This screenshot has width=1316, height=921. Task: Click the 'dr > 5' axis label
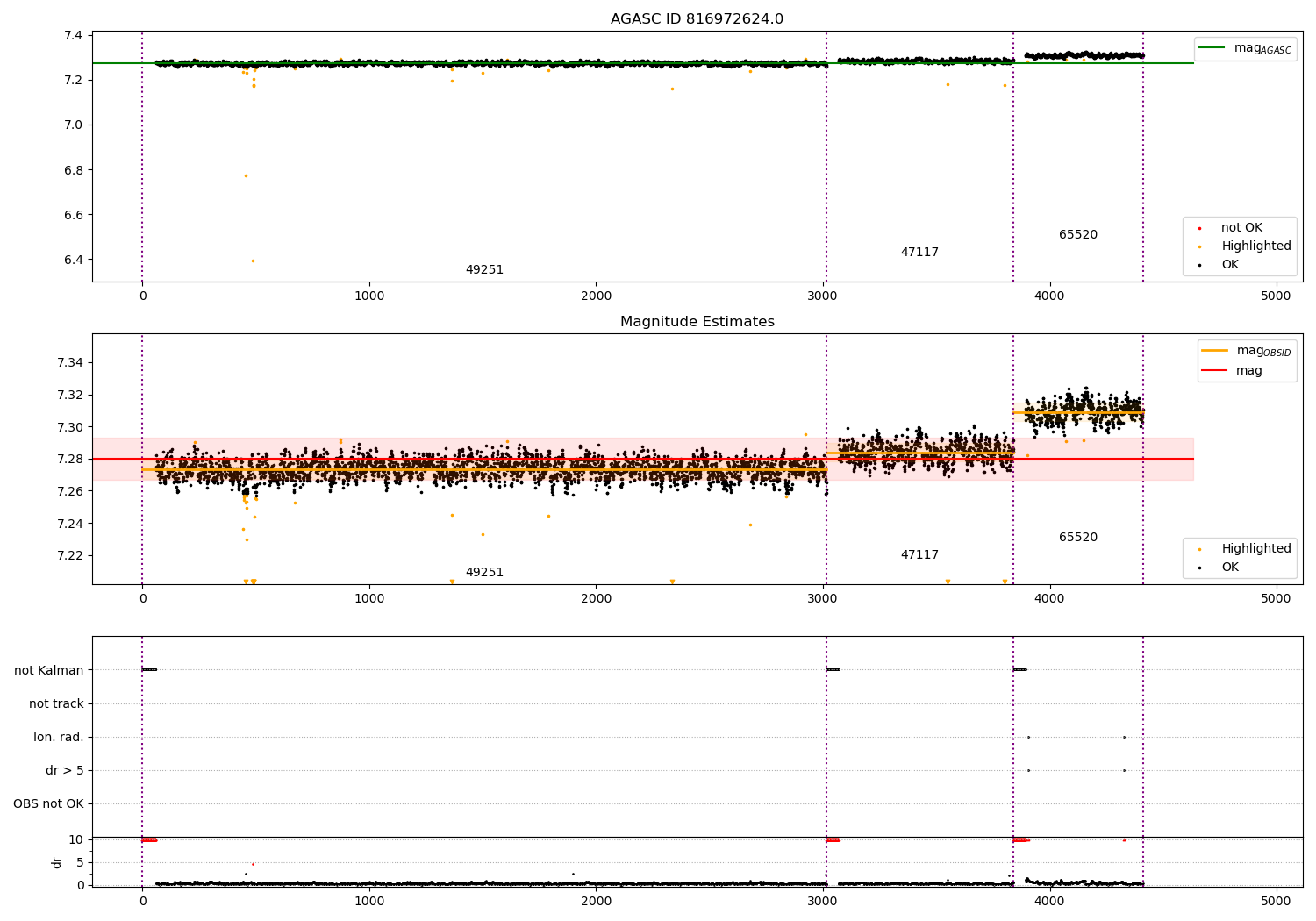pos(65,770)
